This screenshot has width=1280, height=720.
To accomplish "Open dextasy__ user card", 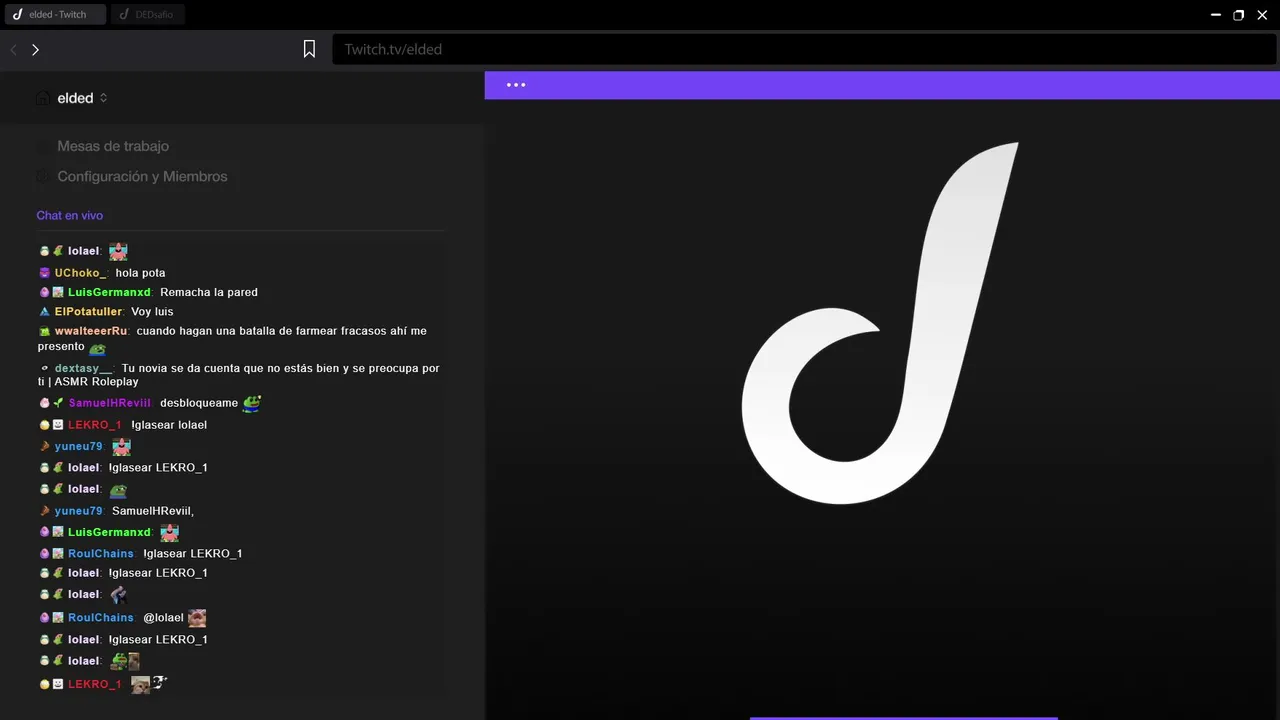I will coord(84,368).
